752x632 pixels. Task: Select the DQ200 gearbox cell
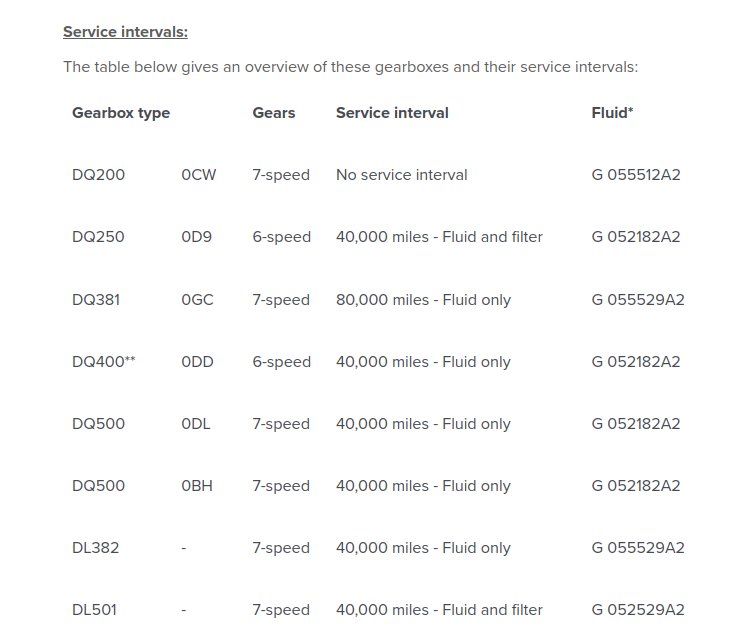pos(98,175)
